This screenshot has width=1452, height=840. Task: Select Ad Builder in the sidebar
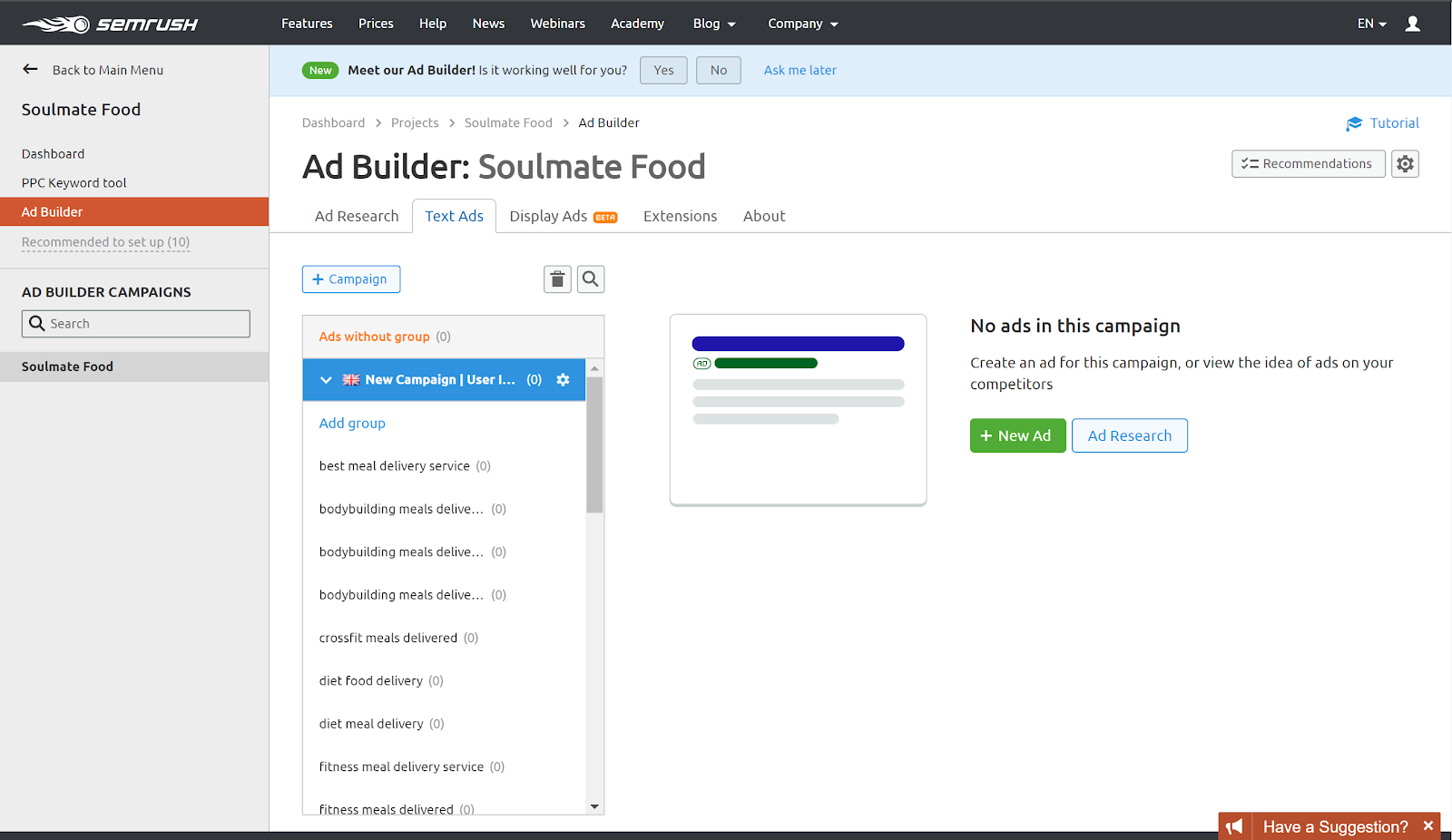[x=134, y=212]
